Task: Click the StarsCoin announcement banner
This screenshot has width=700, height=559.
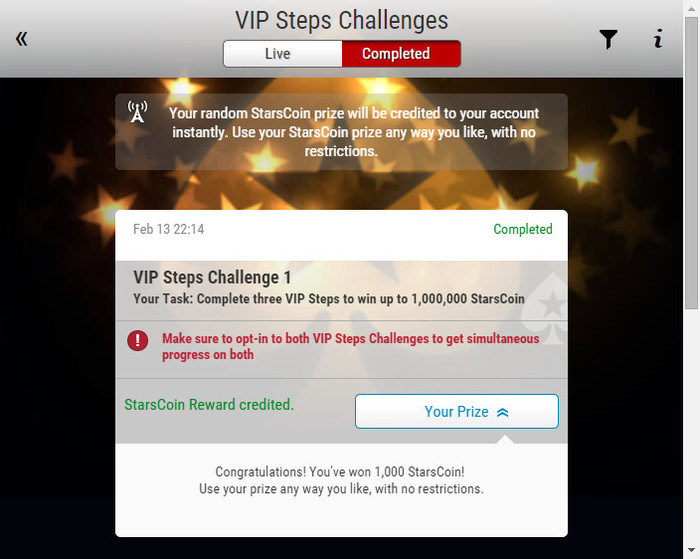Action: (x=342, y=132)
